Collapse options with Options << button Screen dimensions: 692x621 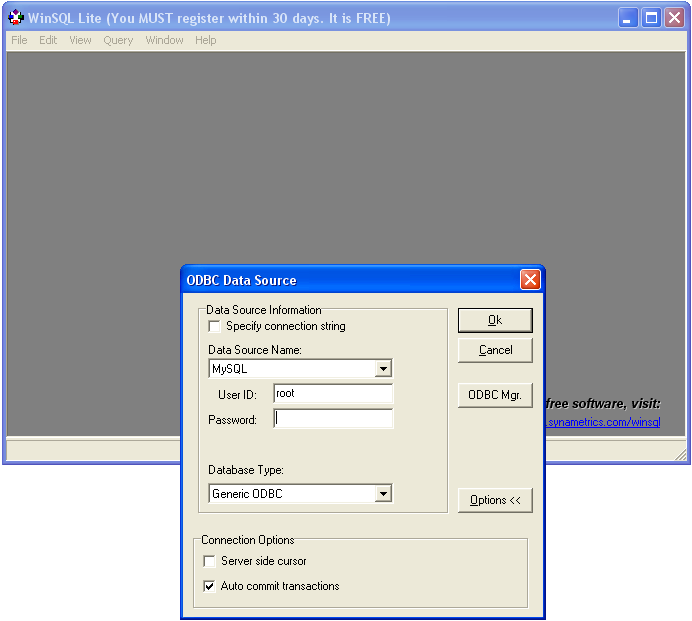point(495,500)
